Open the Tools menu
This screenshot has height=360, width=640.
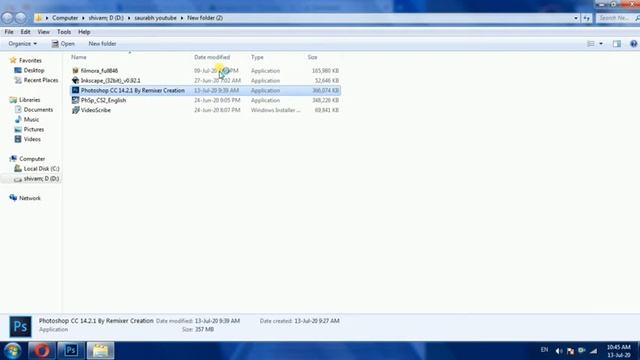click(64, 32)
